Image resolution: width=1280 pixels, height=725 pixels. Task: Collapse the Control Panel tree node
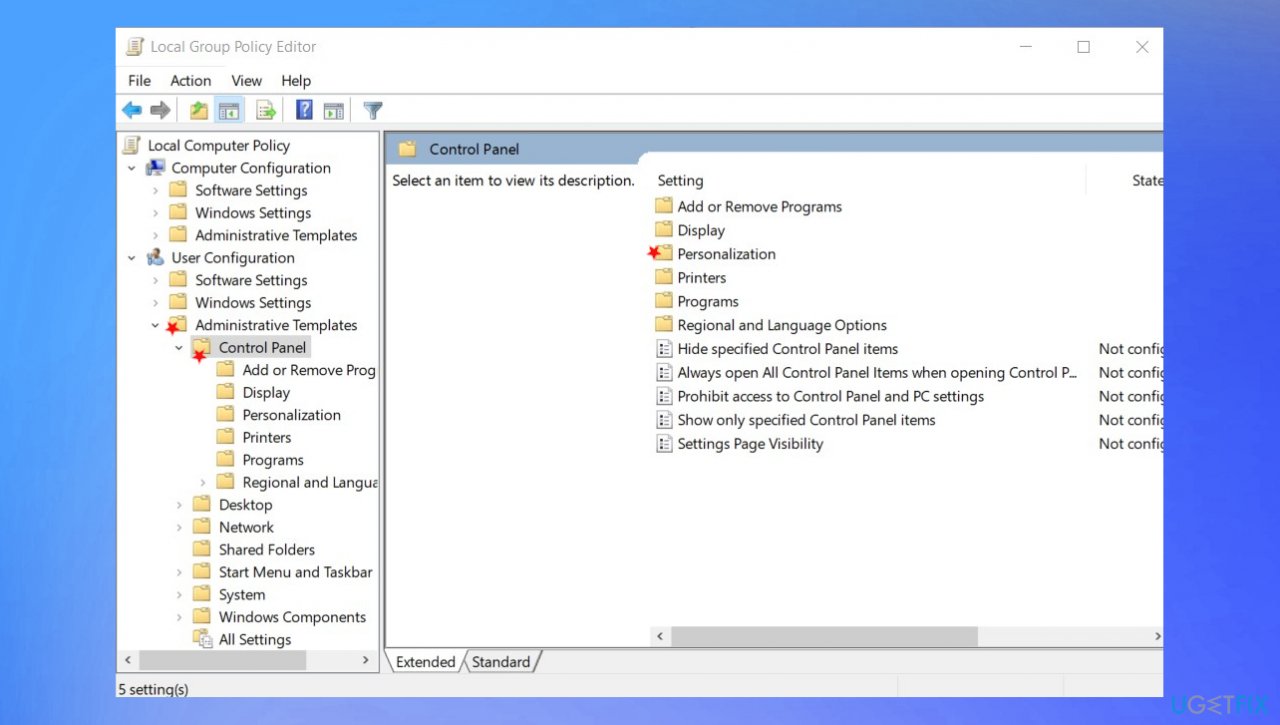tap(179, 347)
